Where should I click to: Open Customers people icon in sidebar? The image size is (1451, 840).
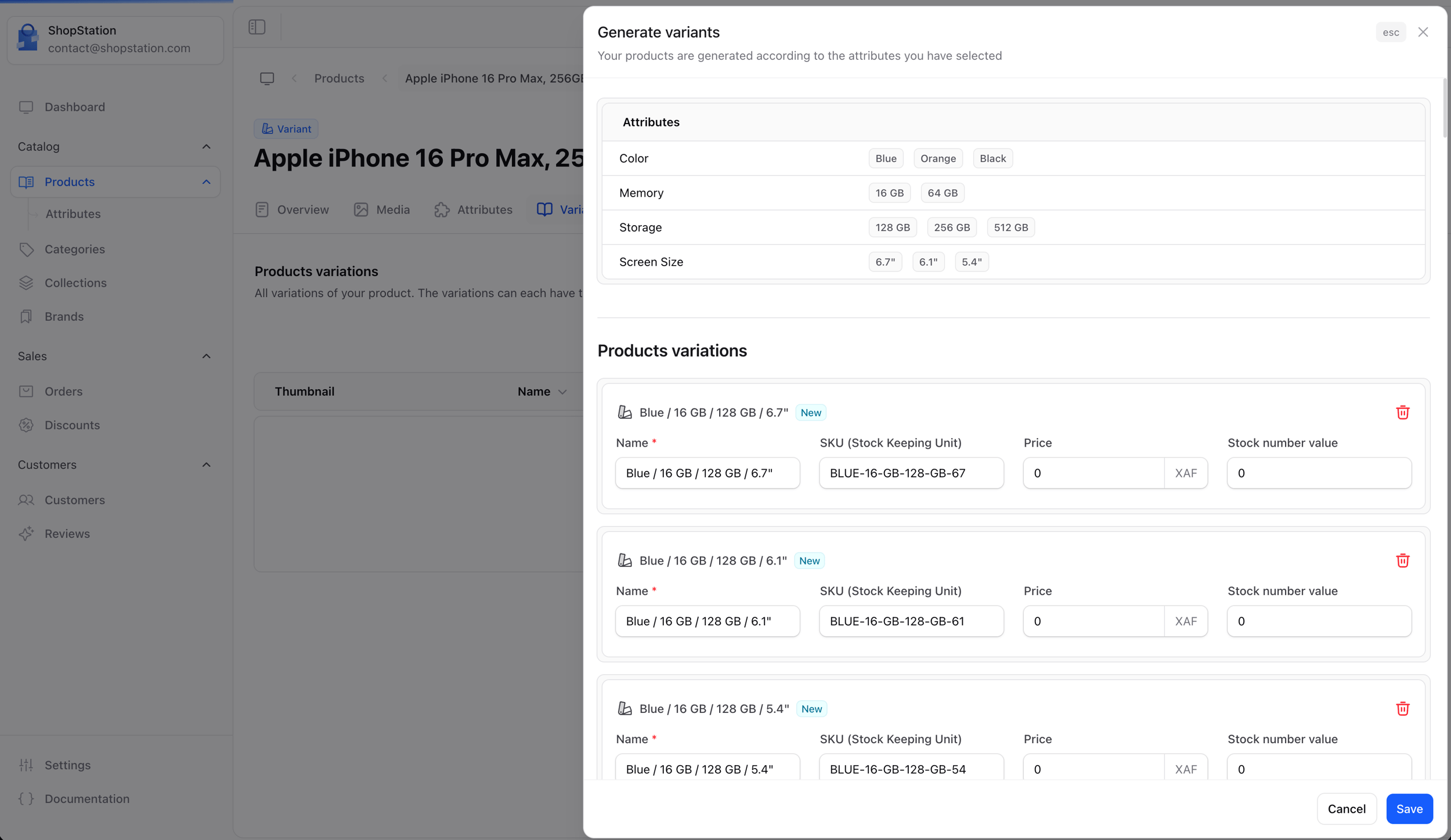[26, 499]
